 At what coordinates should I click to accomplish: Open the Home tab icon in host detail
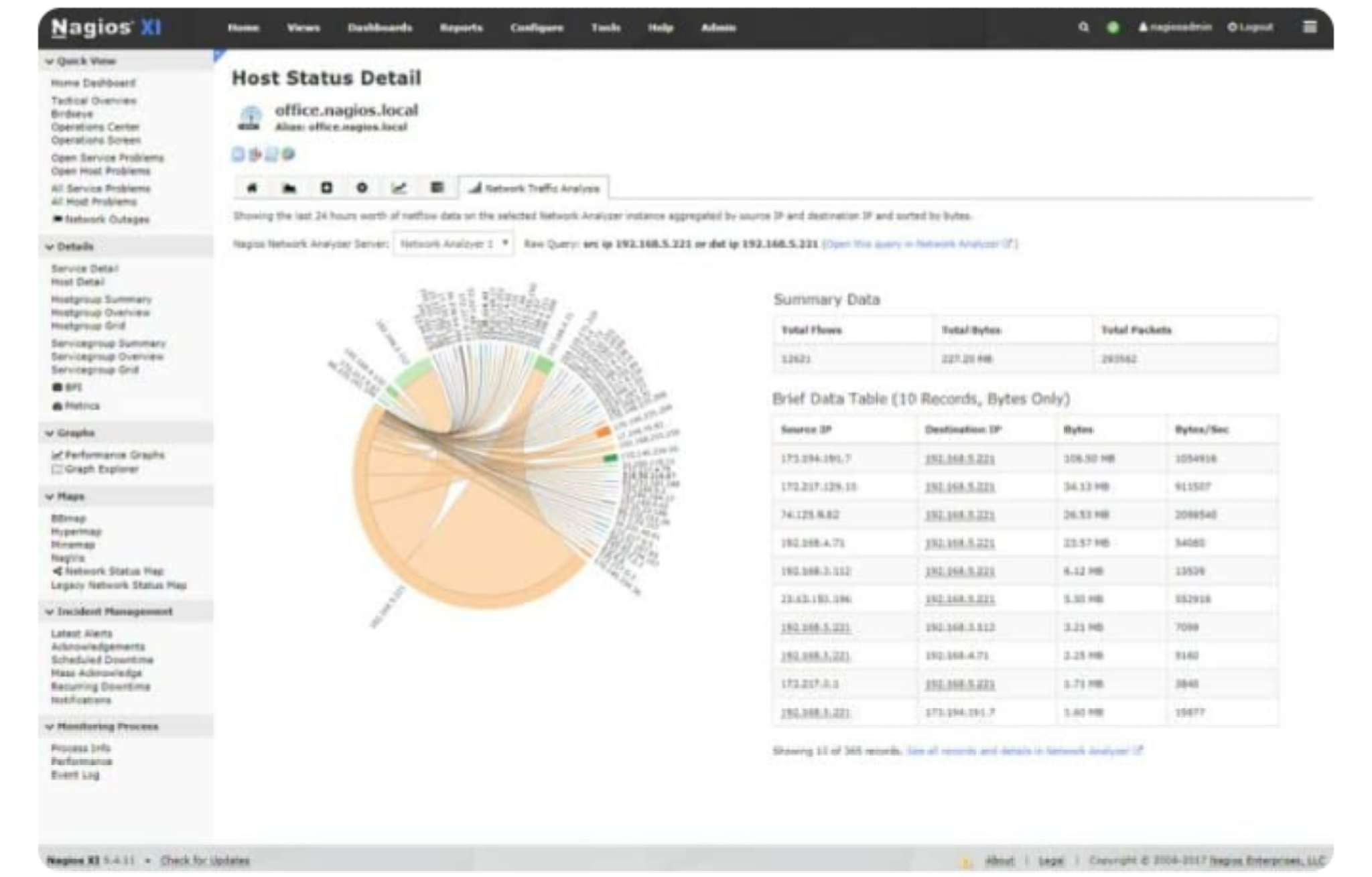(252, 188)
